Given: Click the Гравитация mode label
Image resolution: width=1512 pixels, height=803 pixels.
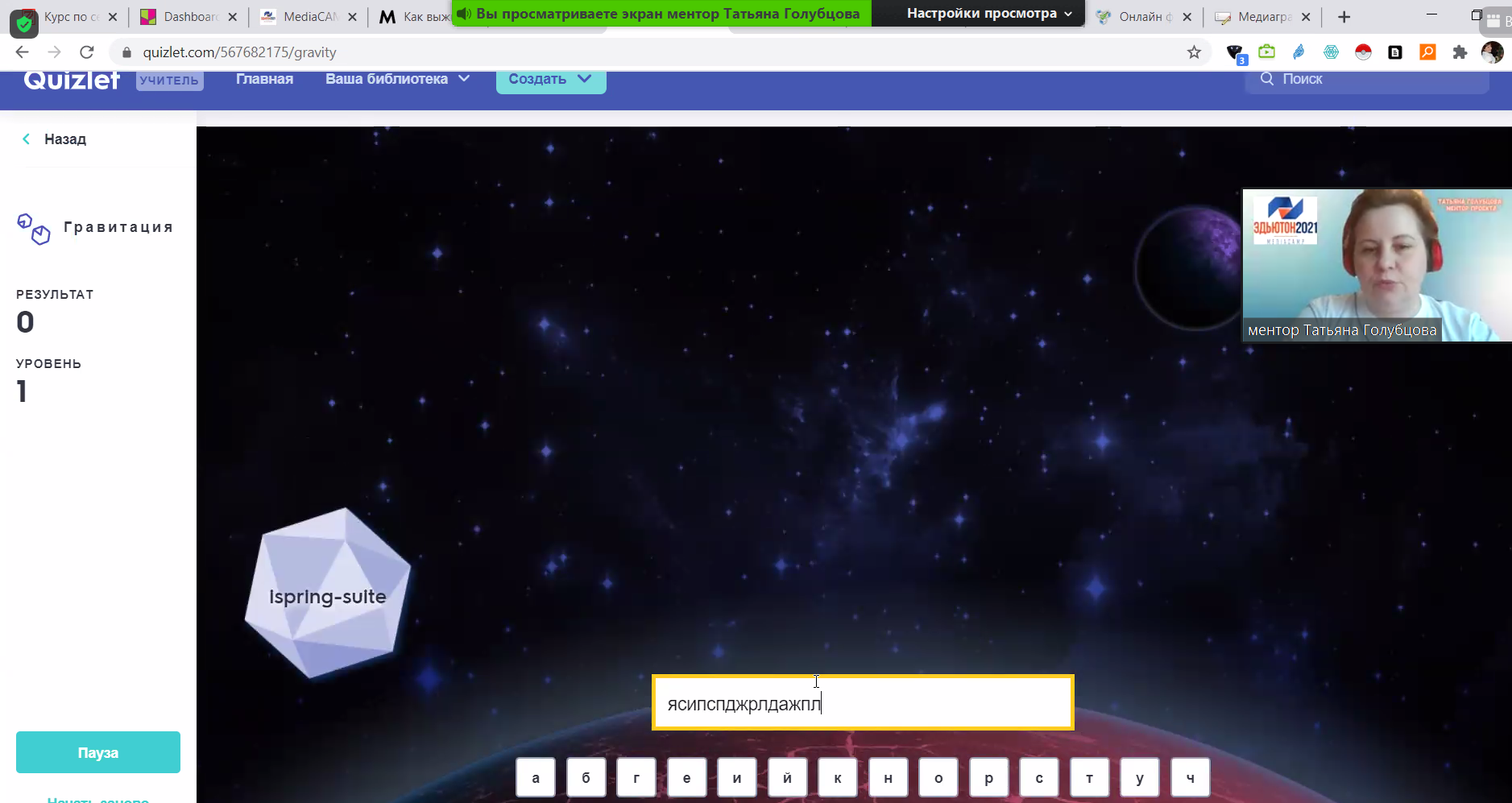Looking at the screenshot, I should pyautogui.click(x=118, y=227).
